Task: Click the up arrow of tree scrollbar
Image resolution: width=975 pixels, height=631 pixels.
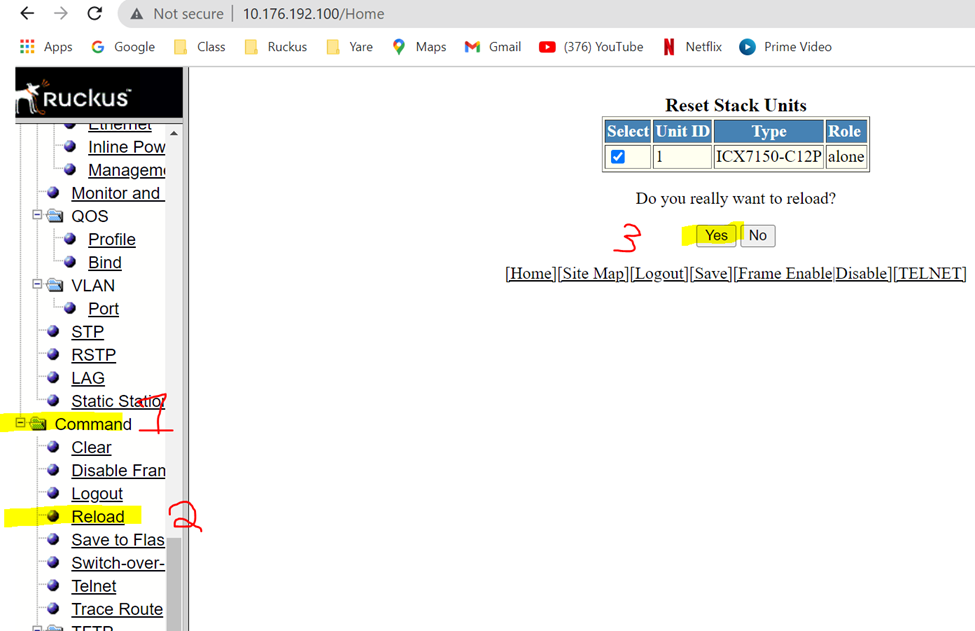Action: (174, 133)
